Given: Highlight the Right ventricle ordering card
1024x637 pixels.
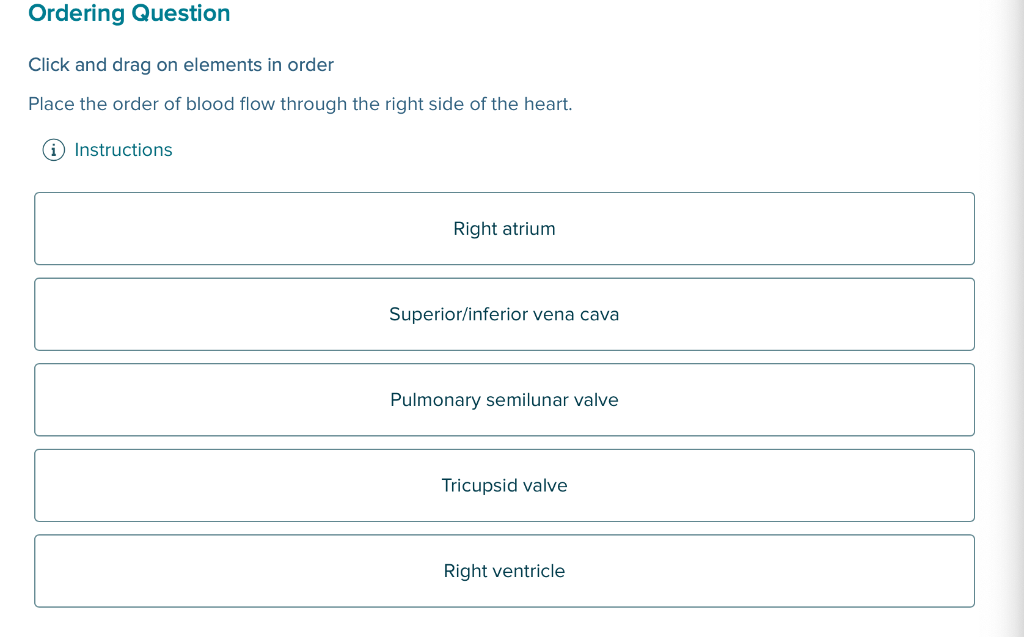Looking at the screenshot, I should pyautogui.click(x=504, y=571).
